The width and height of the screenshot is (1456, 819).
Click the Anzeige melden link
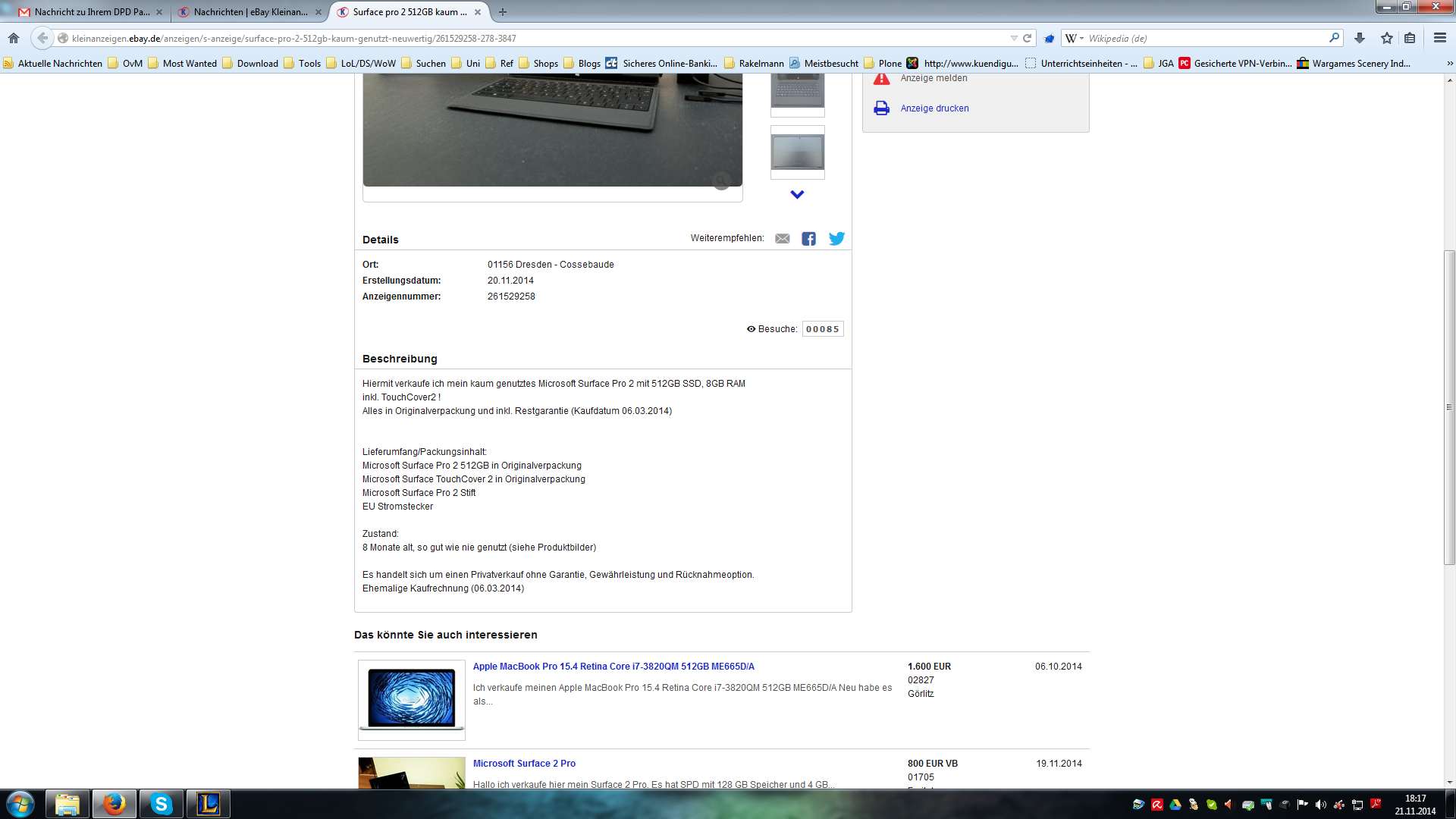[x=934, y=78]
